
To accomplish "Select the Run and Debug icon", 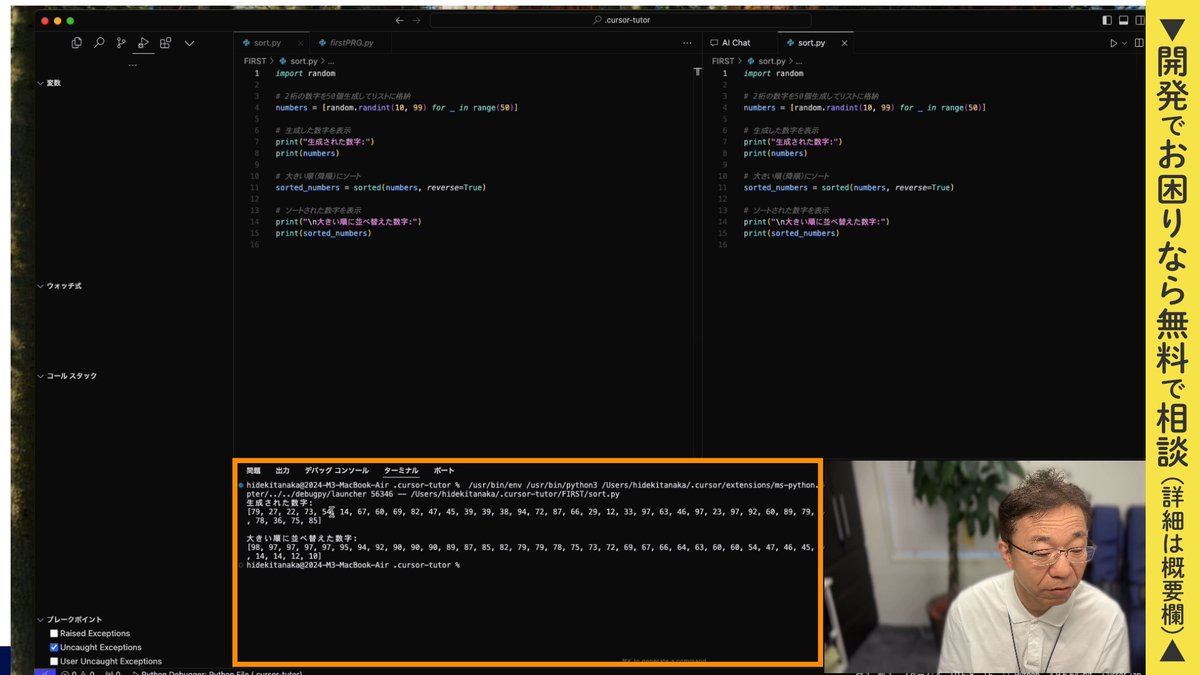I will pos(144,43).
